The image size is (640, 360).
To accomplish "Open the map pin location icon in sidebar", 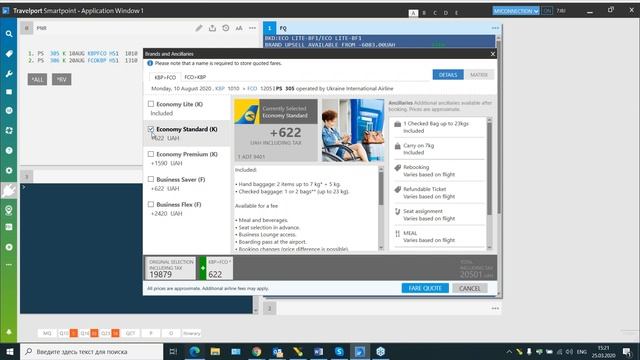I will (9, 210).
